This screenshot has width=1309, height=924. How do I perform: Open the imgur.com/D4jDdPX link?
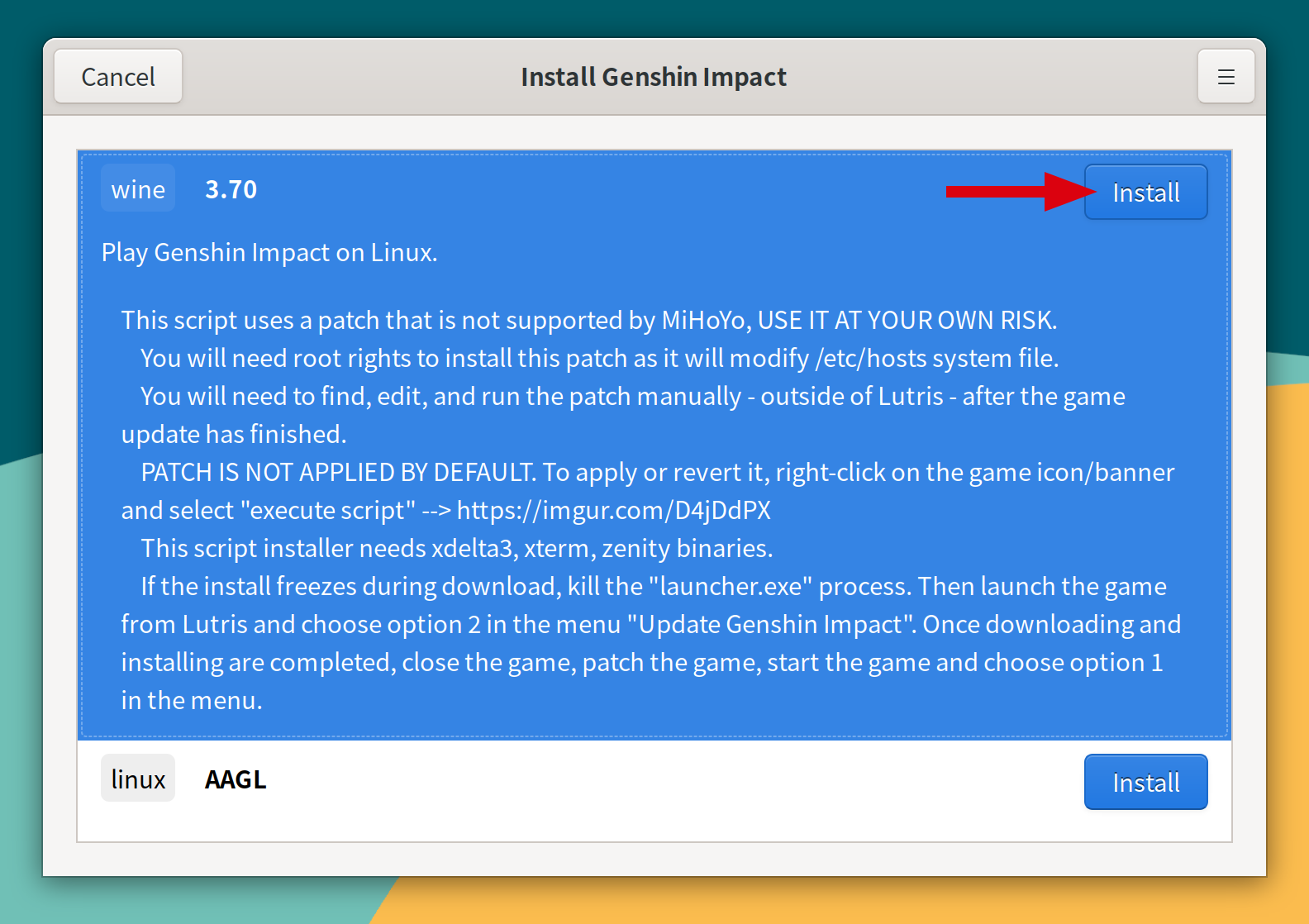[x=613, y=510]
